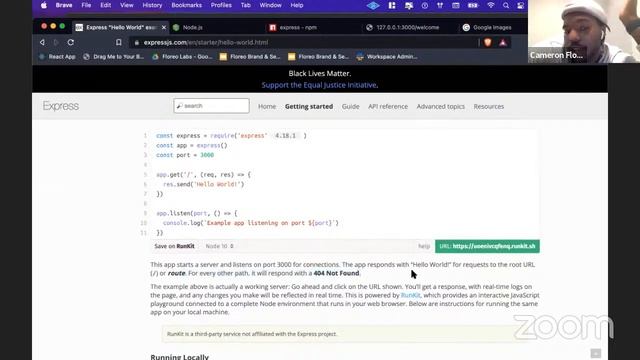This screenshot has height=360, width=640.
Task: Click the Express site search box
Action: click(x=211, y=106)
